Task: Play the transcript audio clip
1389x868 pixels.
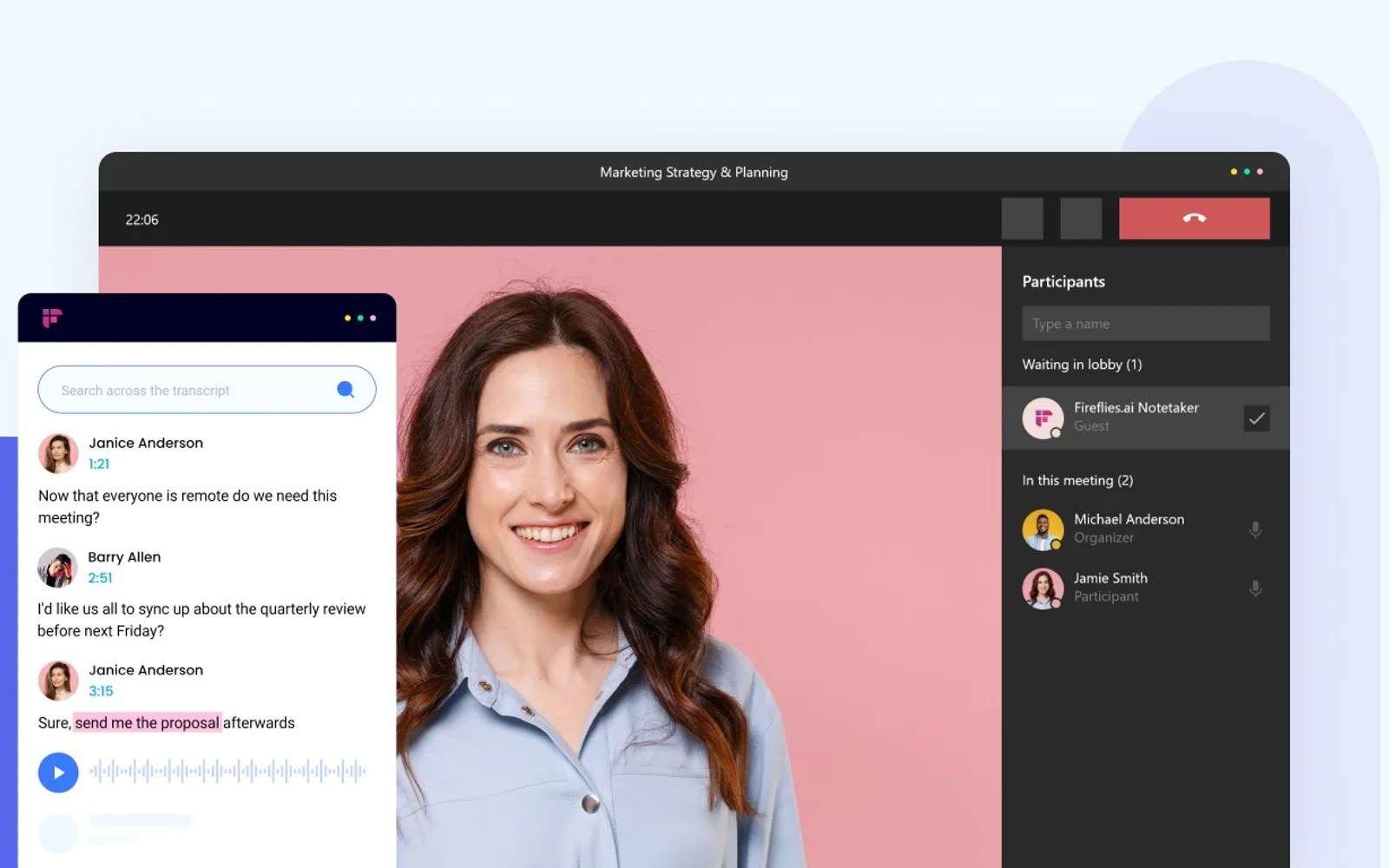Action: tap(58, 773)
